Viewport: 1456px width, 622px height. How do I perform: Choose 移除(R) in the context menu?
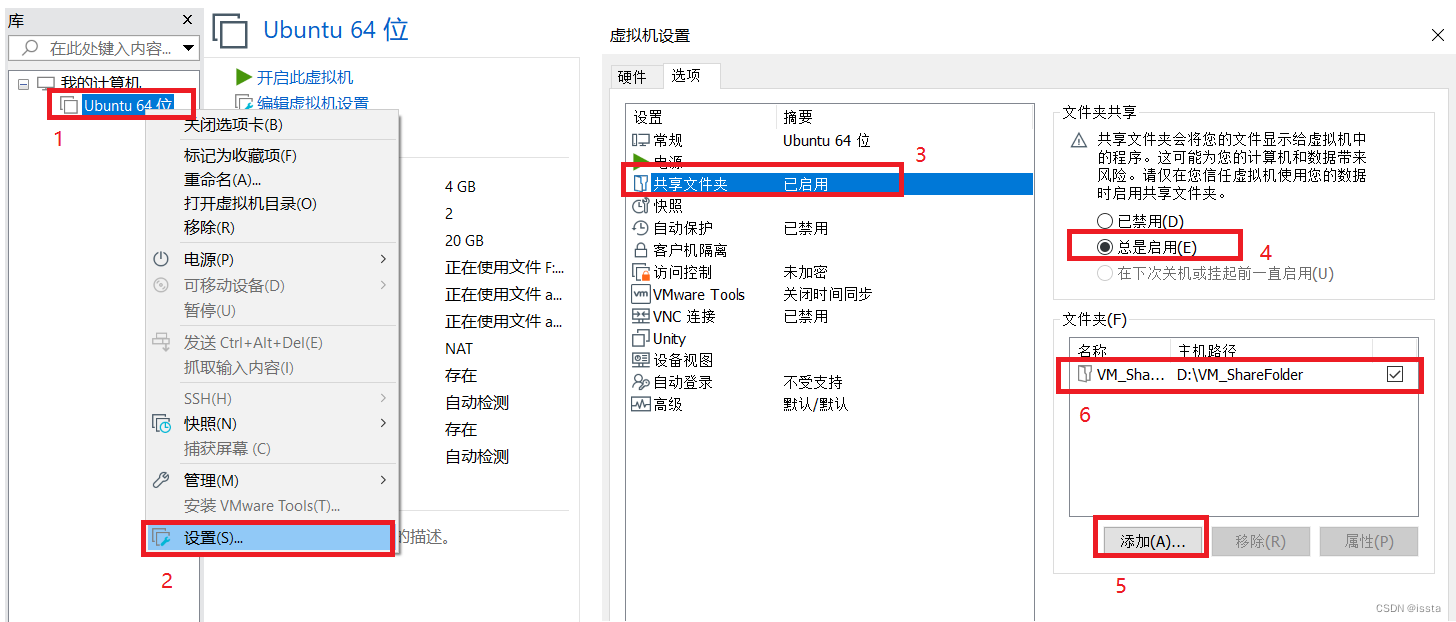pyautogui.click(x=209, y=228)
